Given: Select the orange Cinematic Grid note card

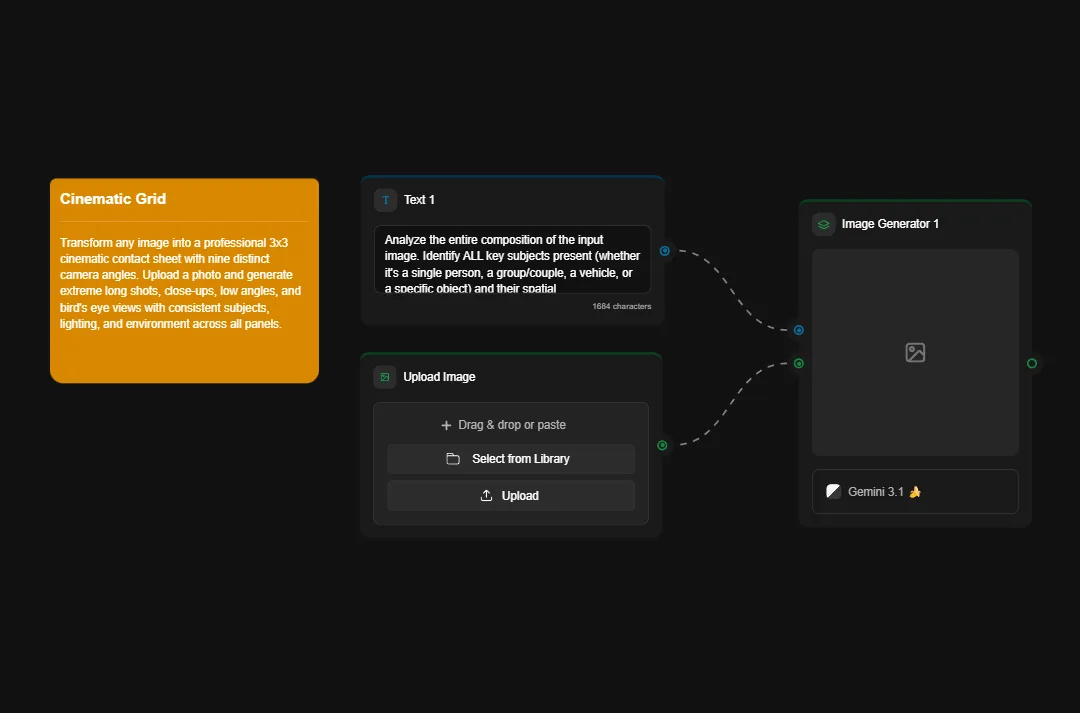Looking at the screenshot, I should pyautogui.click(x=184, y=279).
